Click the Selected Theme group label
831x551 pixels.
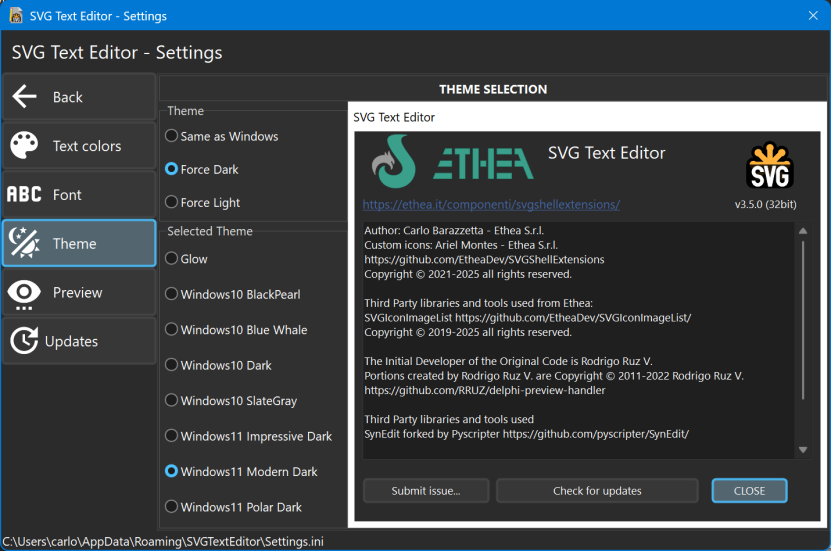210,232
